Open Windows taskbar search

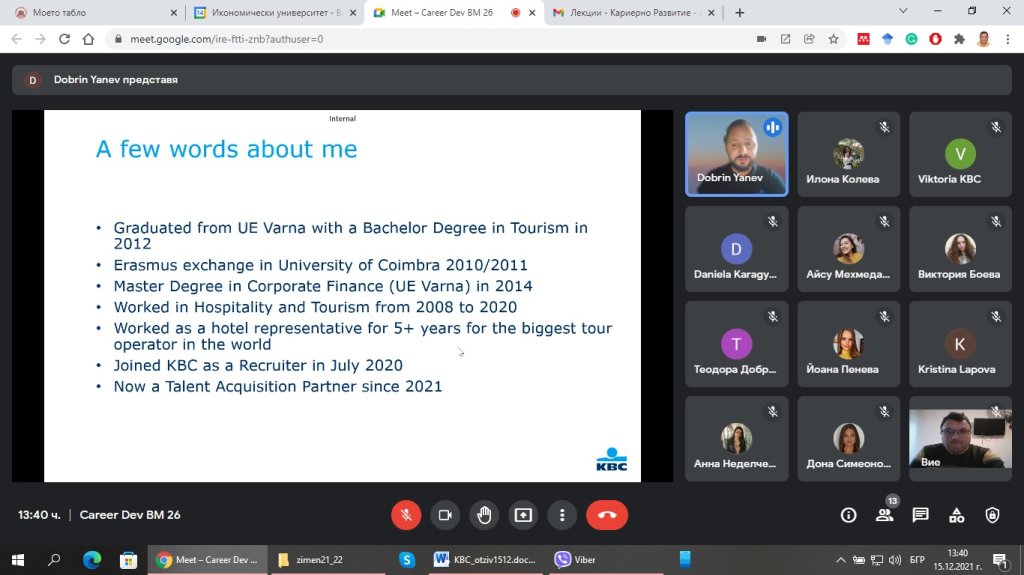pos(54,560)
